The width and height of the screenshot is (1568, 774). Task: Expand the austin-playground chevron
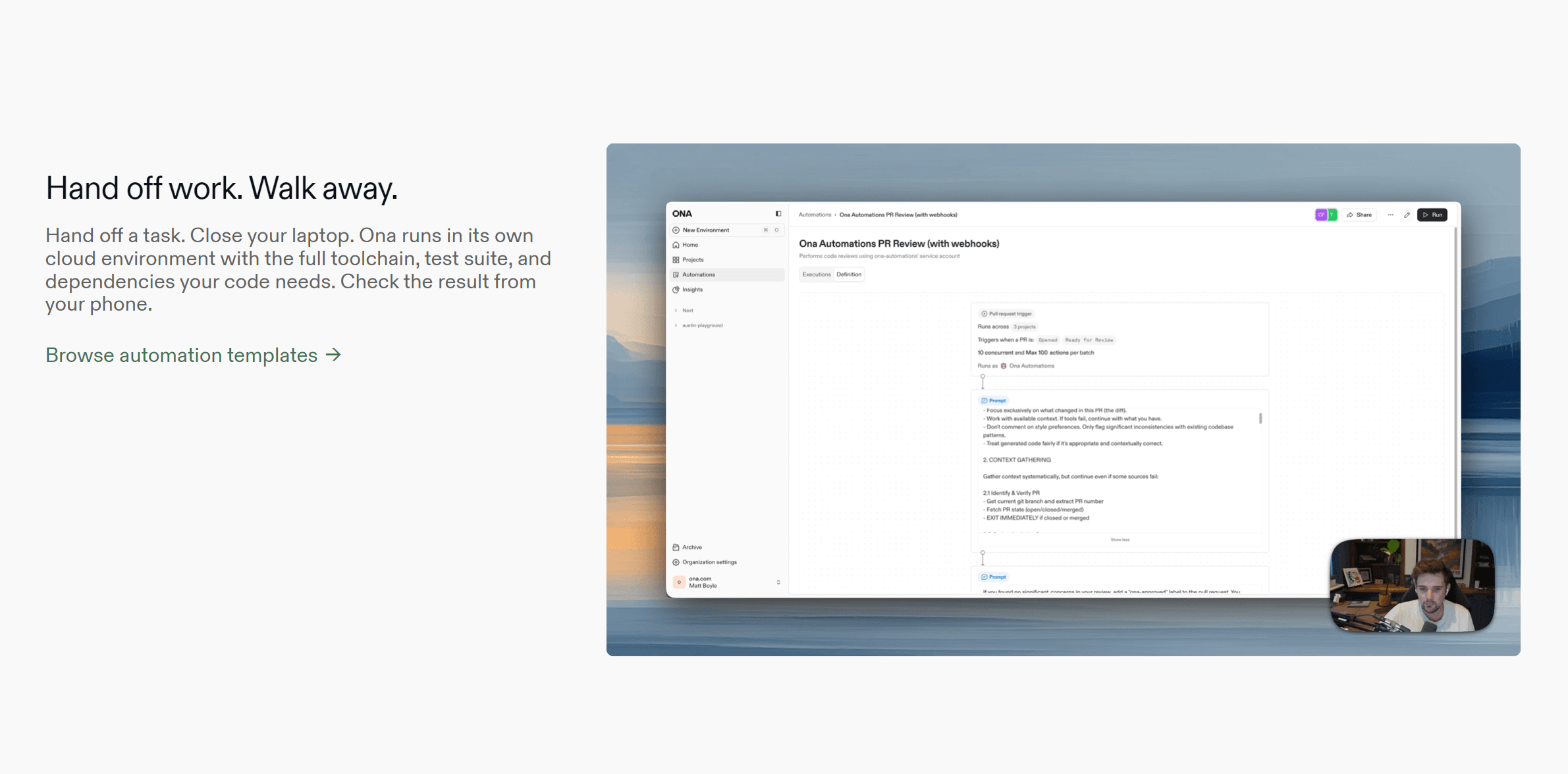click(x=676, y=325)
